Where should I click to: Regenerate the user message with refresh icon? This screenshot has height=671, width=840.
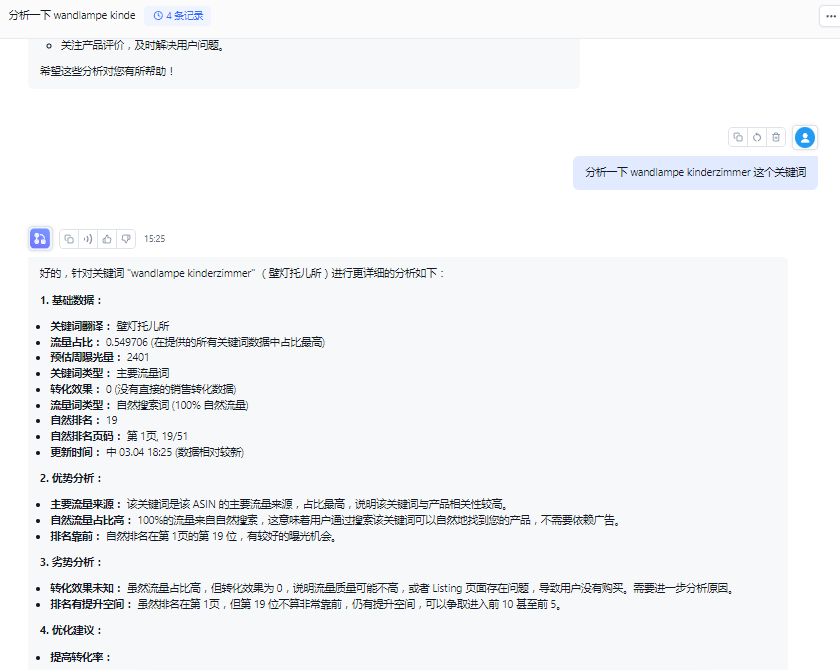coord(757,137)
